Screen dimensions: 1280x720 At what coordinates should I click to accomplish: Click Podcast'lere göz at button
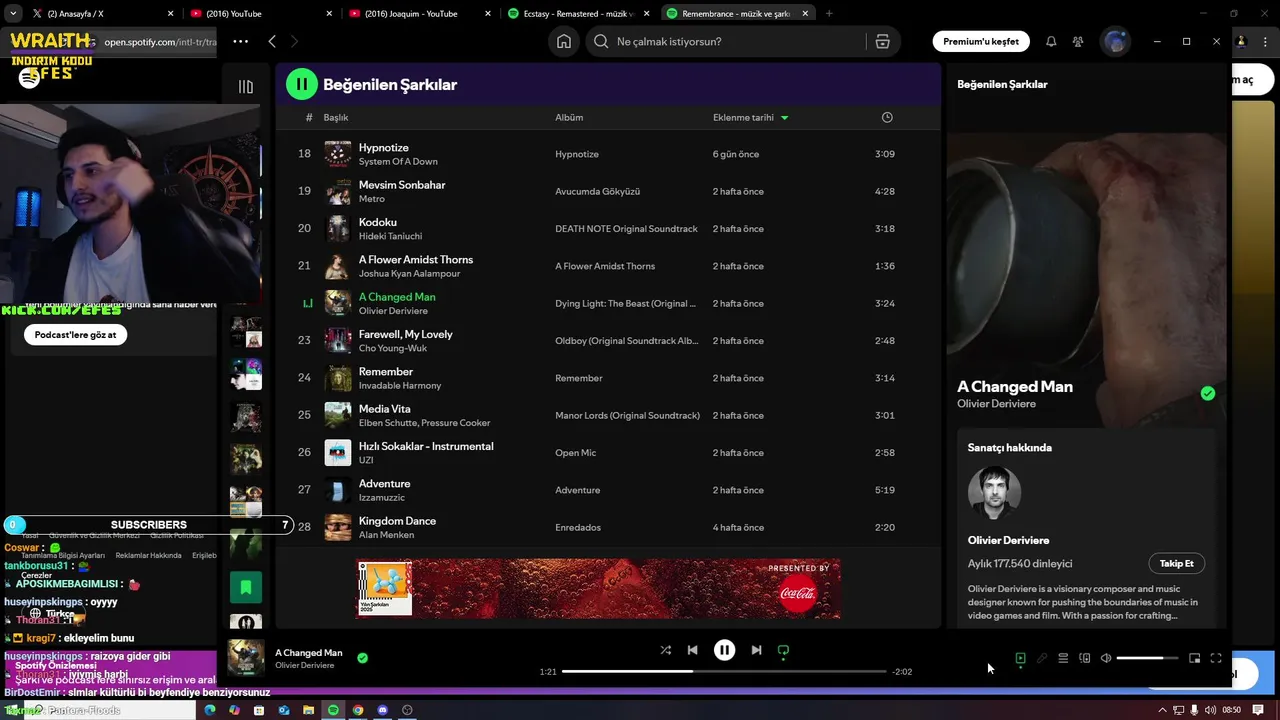(x=75, y=335)
